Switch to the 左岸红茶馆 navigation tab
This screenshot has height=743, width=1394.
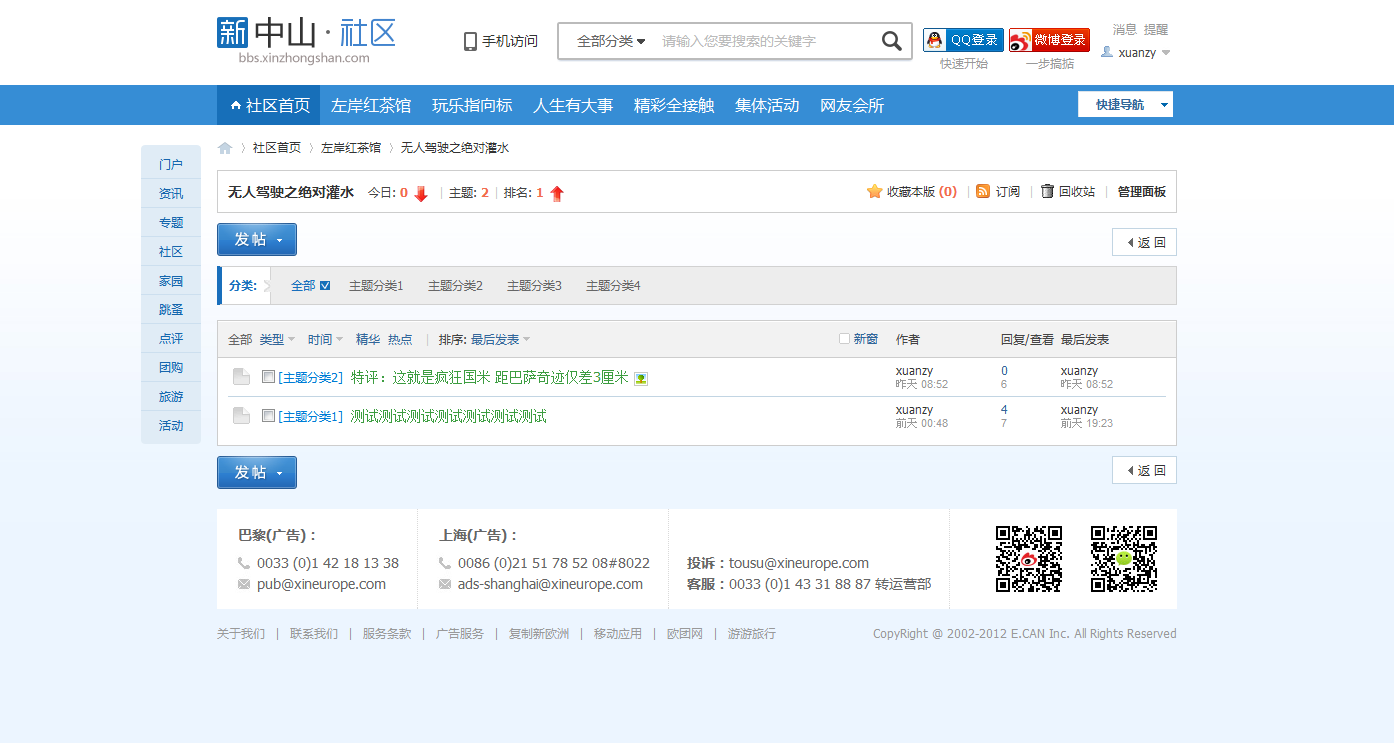[371, 105]
